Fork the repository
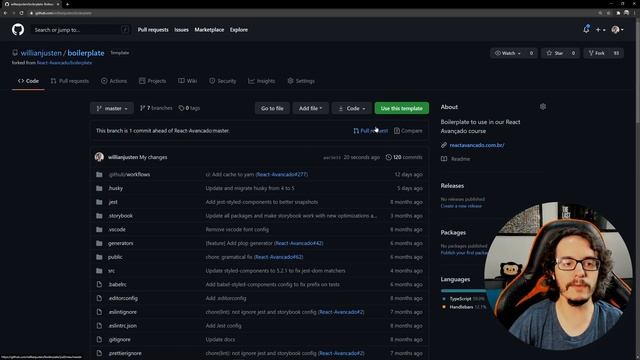This screenshot has width=640, height=360. (596, 53)
